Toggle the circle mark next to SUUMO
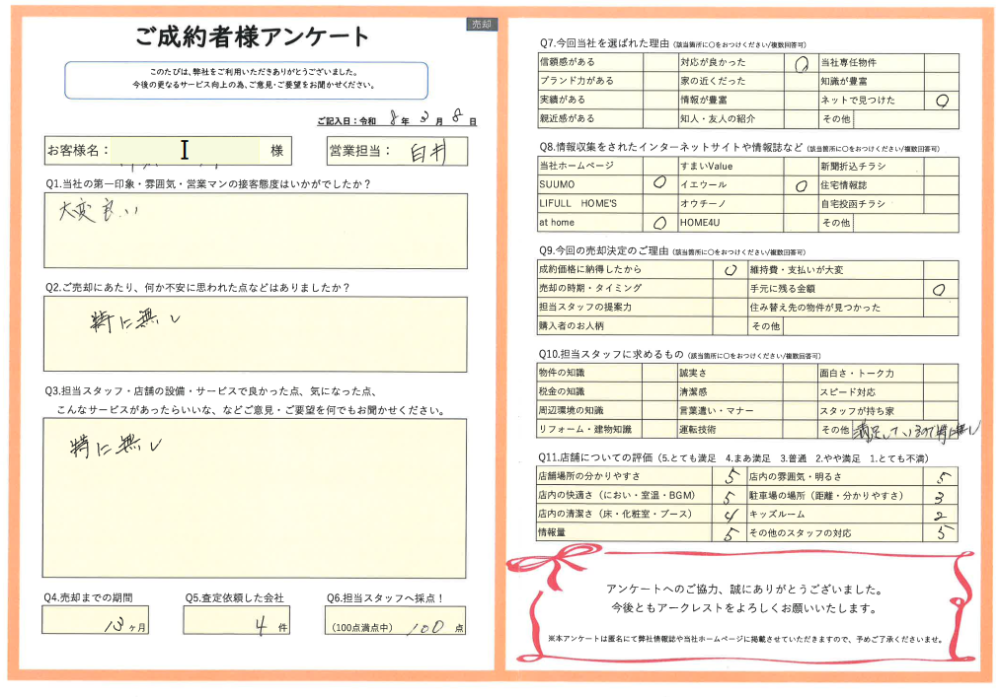This screenshot has width=1000, height=697. click(658, 185)
